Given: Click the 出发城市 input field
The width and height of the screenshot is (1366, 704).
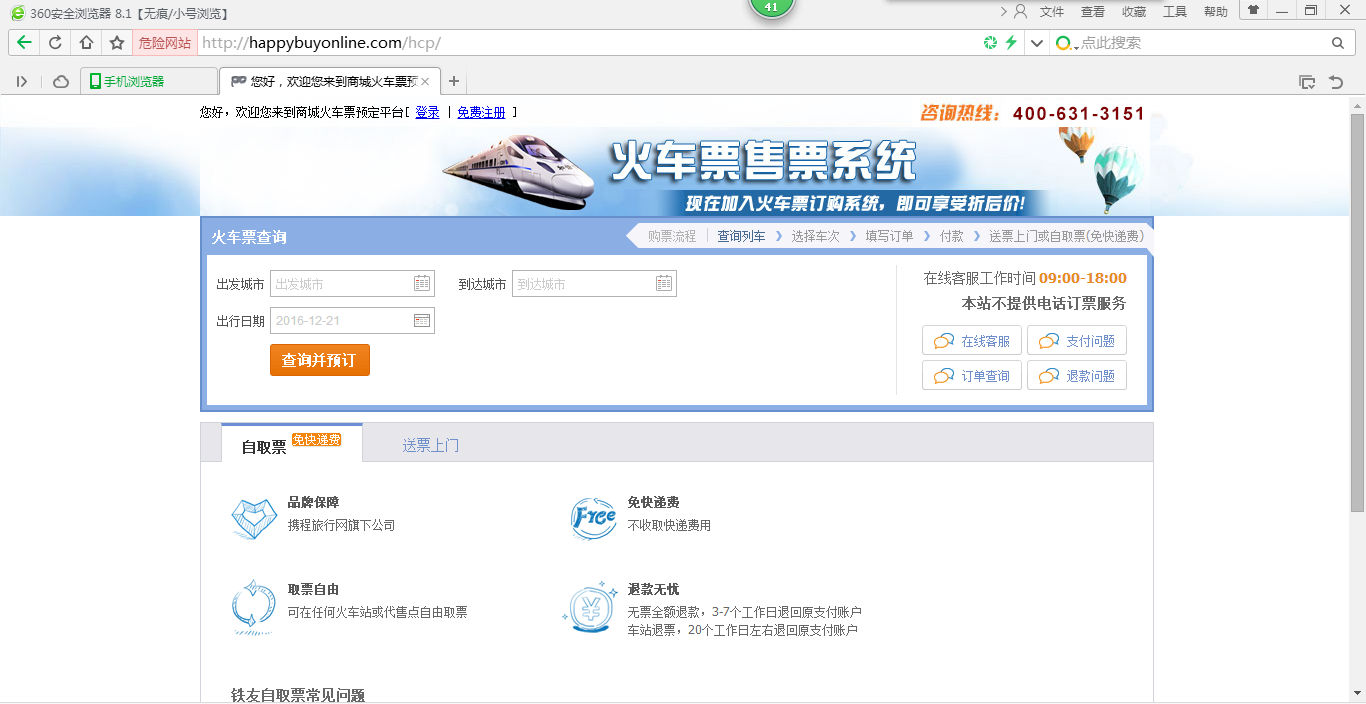Looking at the screenshot, I should 352,284.
